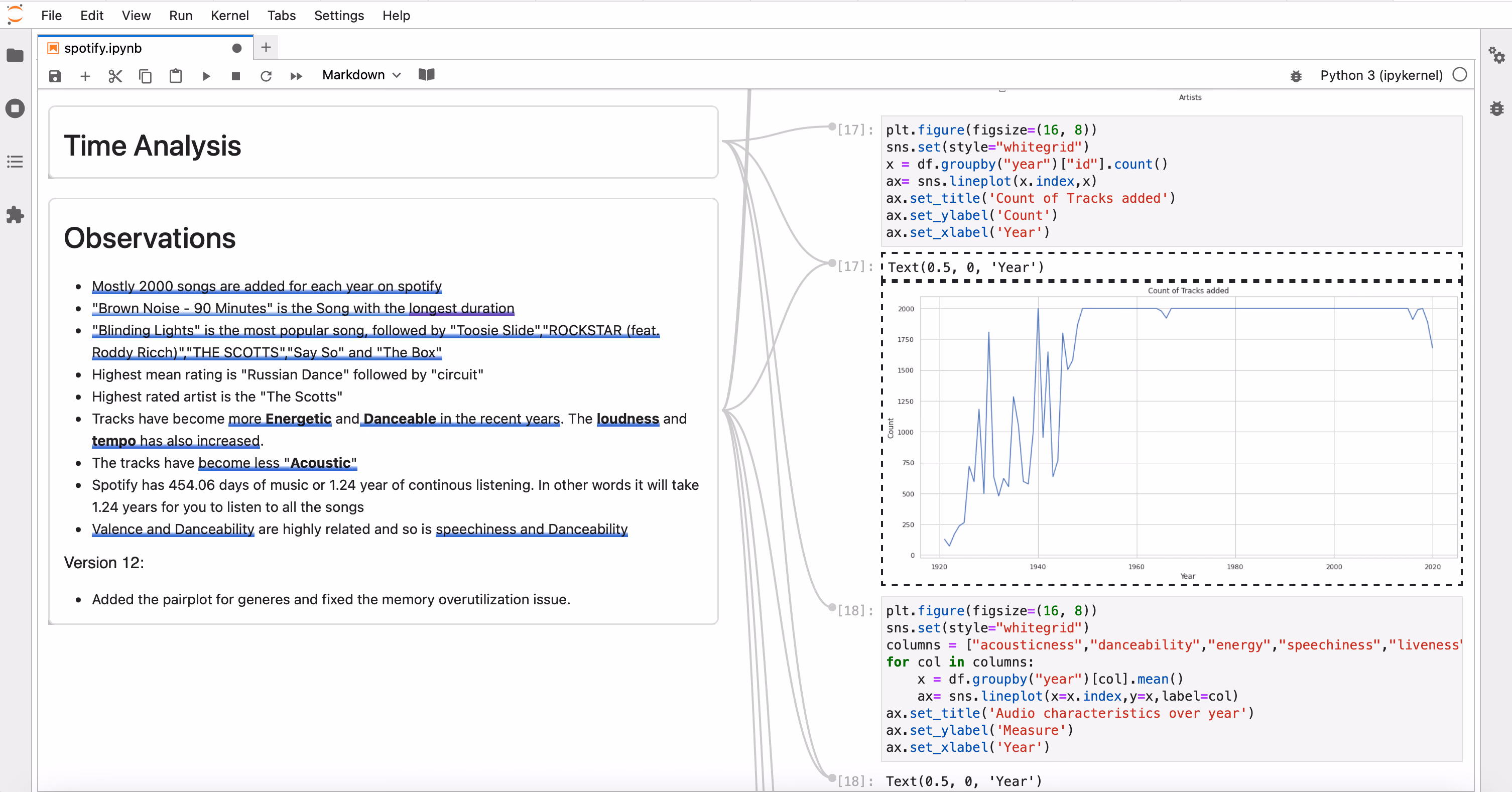Viewport: 1512px width, 792px height.
Task: Click the 'Added the pairplot for generes' bullet
Action: pyautogui.click(x=331, y=600)
